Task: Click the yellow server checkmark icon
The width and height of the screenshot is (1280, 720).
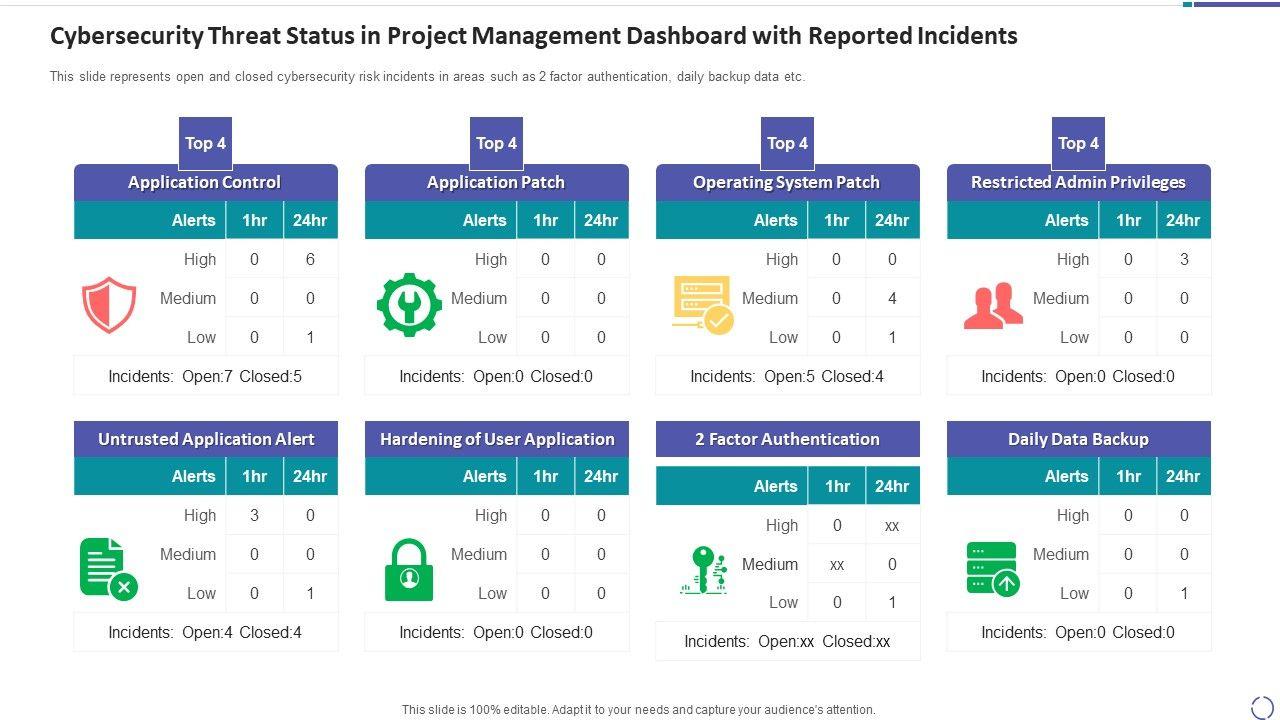Action: pos(703,305)
